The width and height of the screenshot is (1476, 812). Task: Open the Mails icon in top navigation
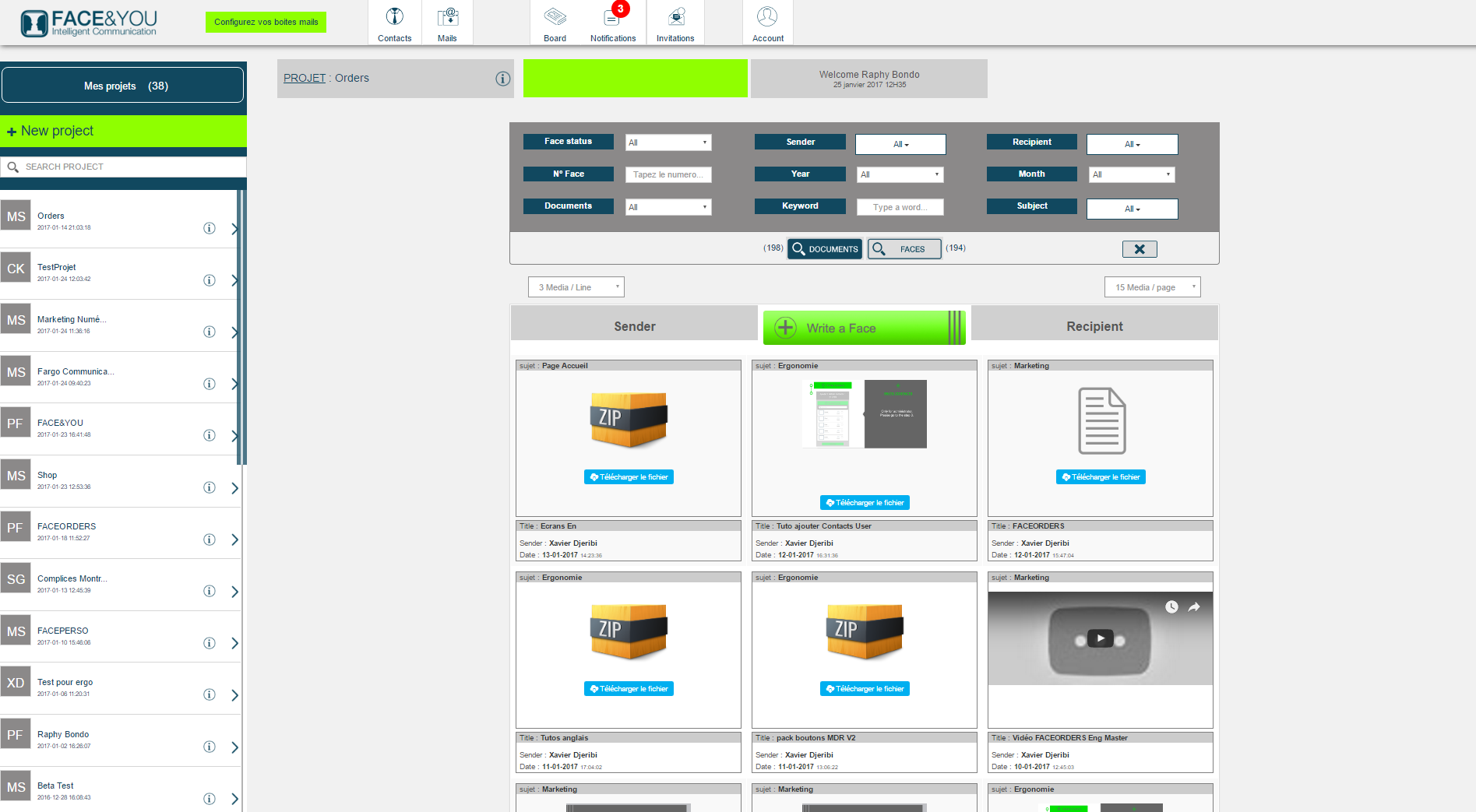[x=447, y=23]
